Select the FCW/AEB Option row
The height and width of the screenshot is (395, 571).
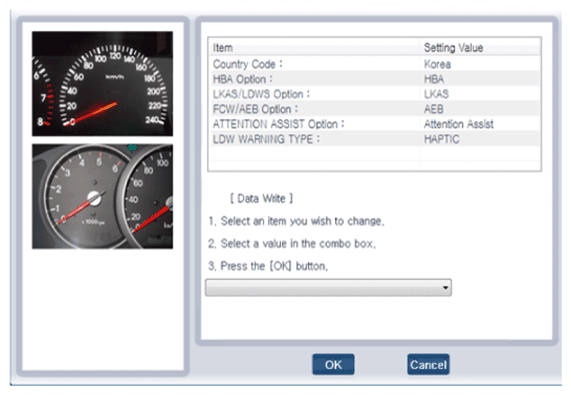(x=375, y=109)
